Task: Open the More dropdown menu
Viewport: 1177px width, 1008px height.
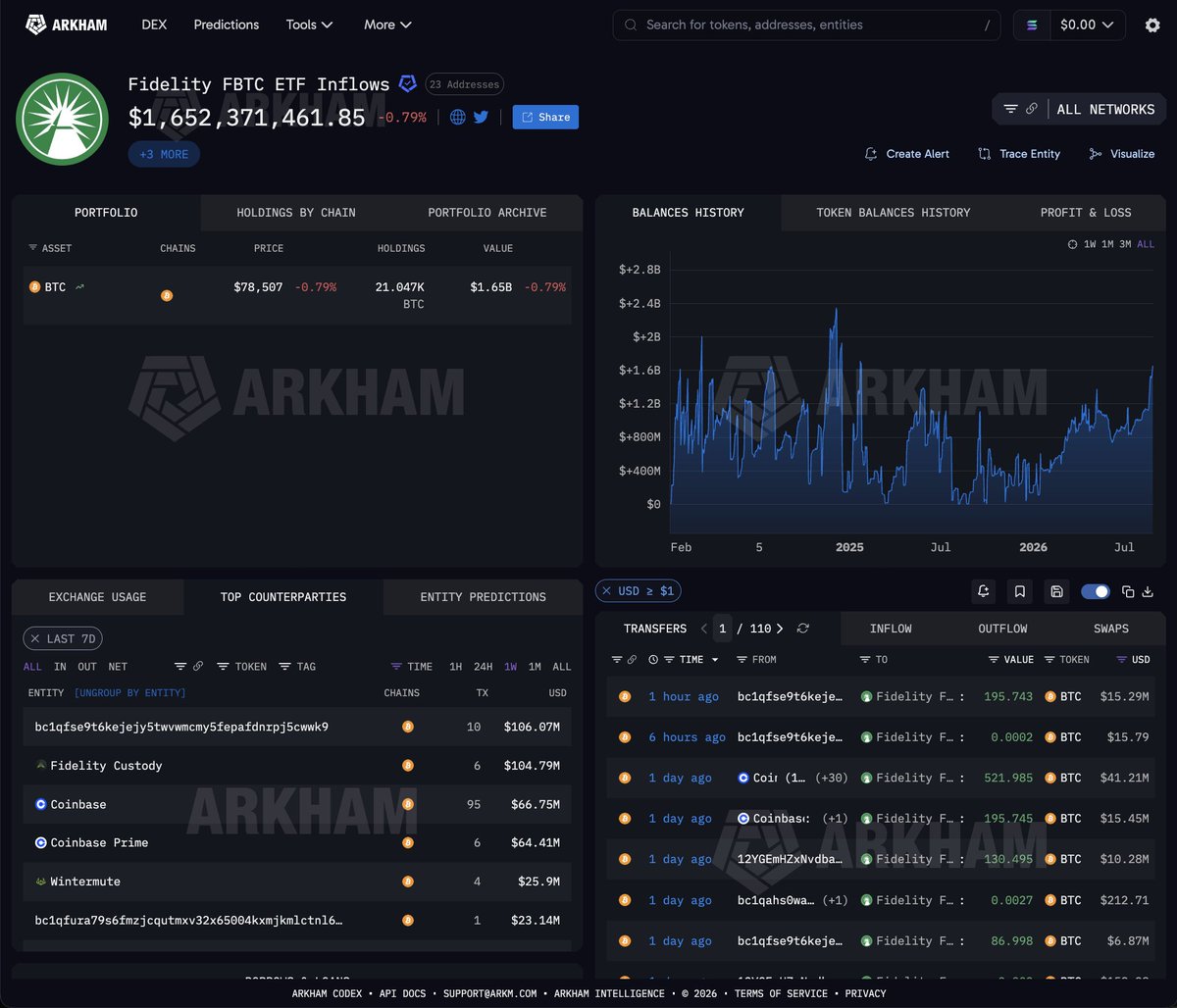Action: (x=387, y=25)
